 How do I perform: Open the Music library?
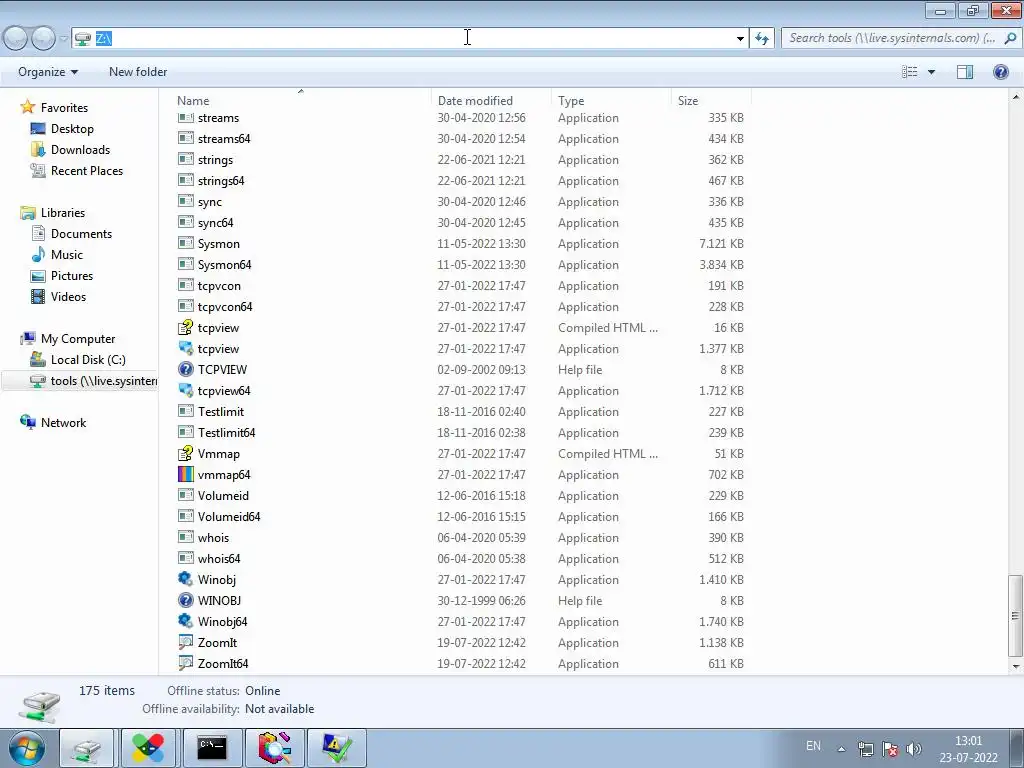coord(67,255)
